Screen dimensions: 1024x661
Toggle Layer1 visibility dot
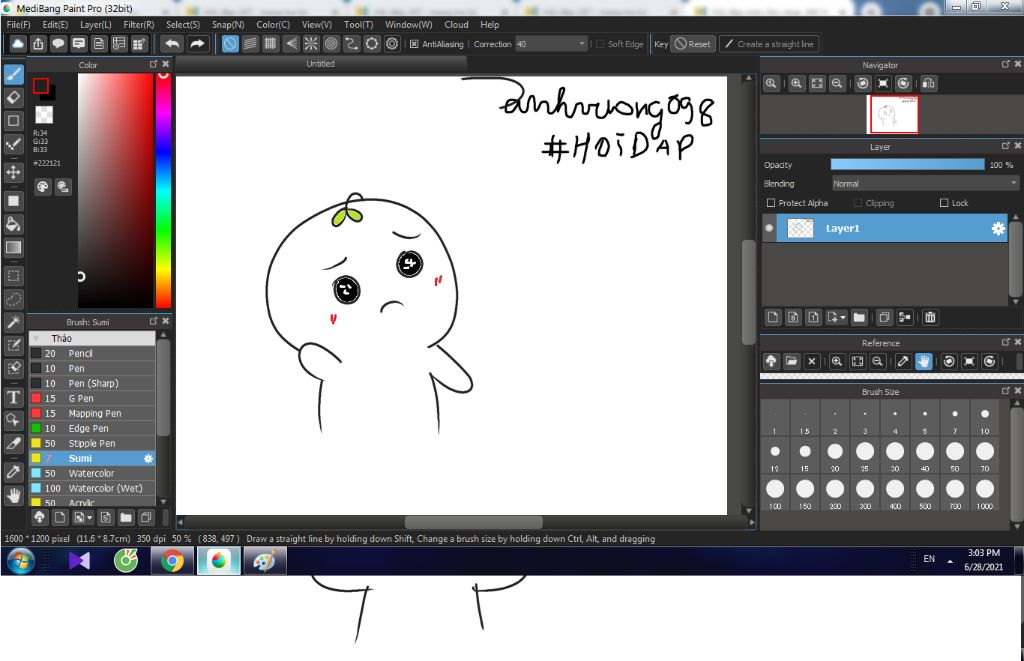[x=769, y=229]
